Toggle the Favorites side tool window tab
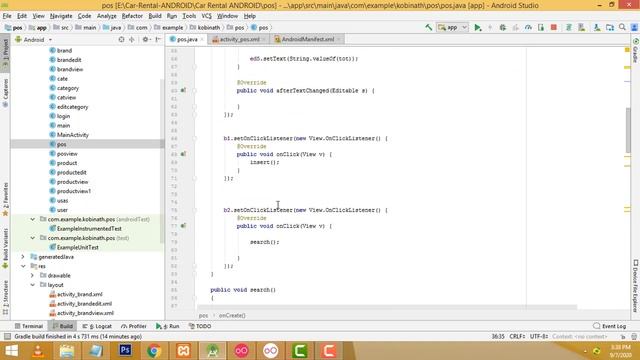This screenshot has height=360, width=640. (5, 199)
